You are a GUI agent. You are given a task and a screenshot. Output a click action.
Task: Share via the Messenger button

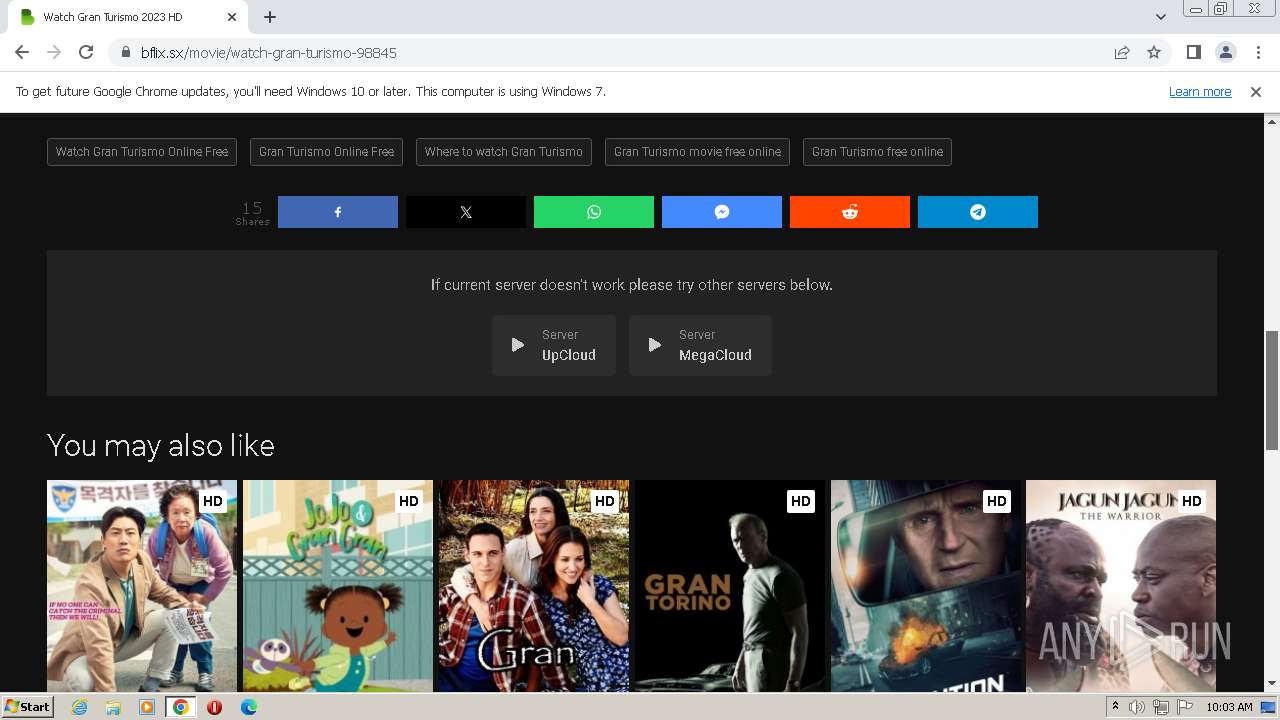click(x=722, y=212)
